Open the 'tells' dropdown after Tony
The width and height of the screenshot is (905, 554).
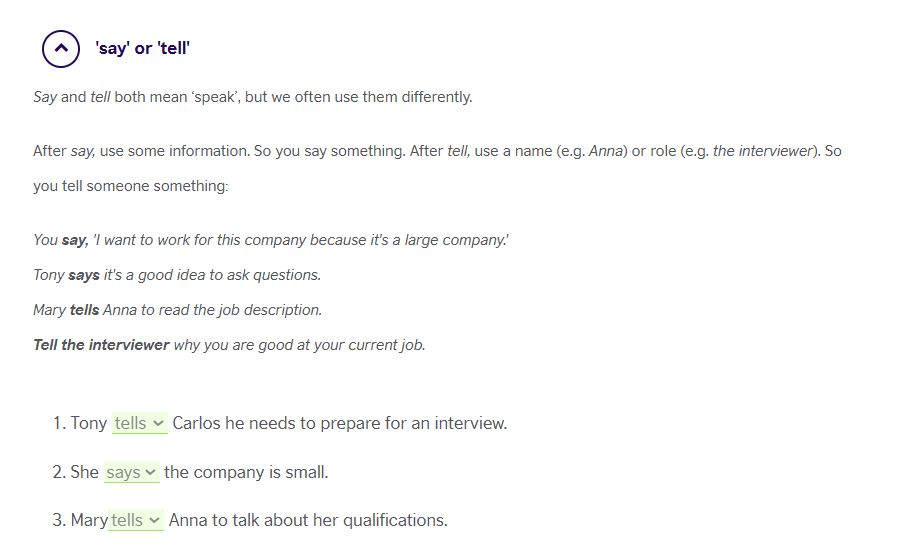point(140,423)
